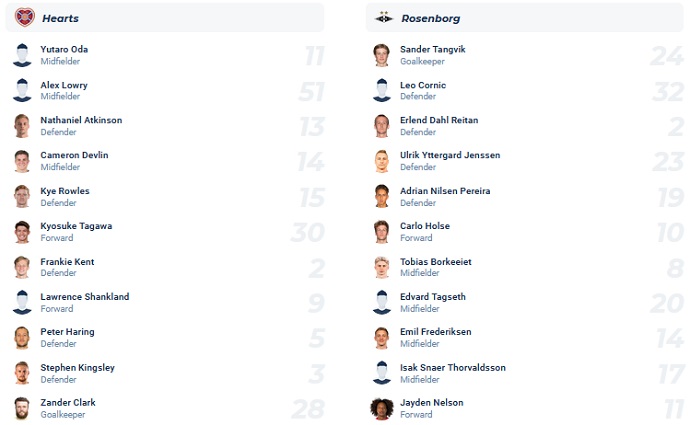Click Frankie Kent's player photo
The height and width of the screenshot is (425, 690).
[22, 267]
